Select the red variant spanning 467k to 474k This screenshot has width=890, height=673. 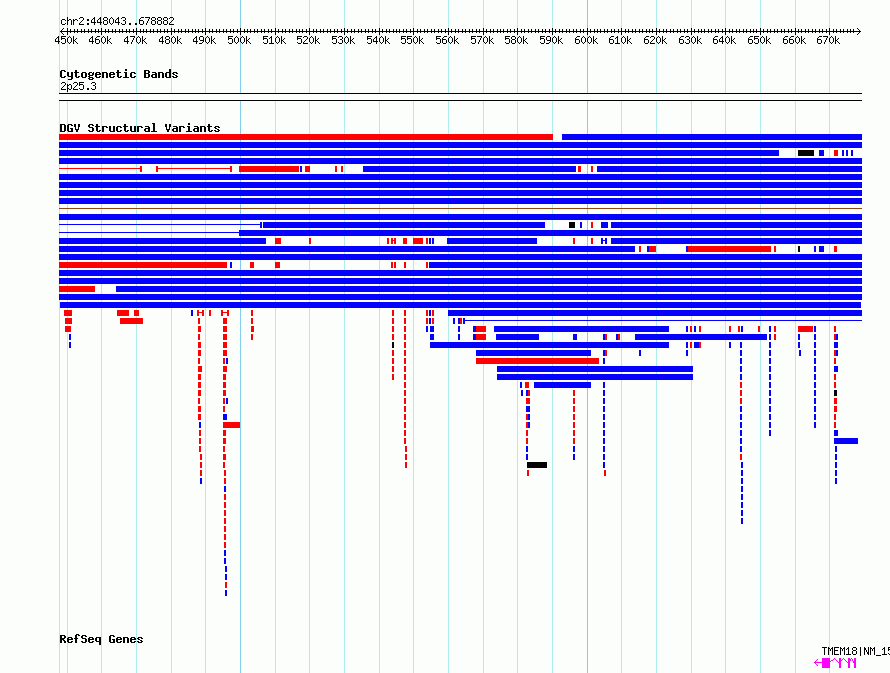pyautogui.click(x=132, y=321)
